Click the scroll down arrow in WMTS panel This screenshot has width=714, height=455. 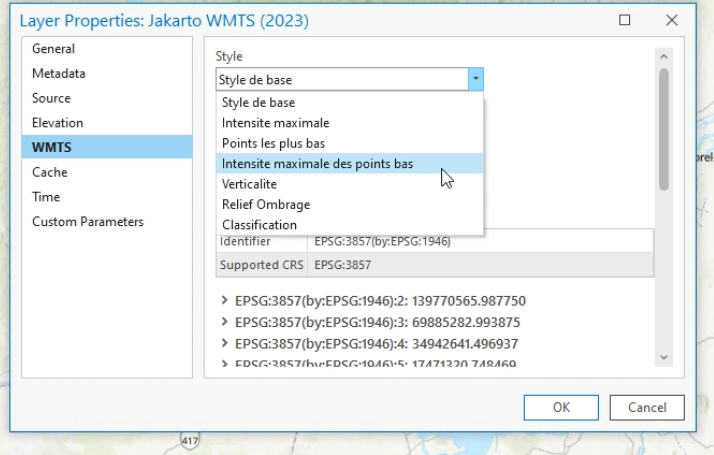coord(663,357)
